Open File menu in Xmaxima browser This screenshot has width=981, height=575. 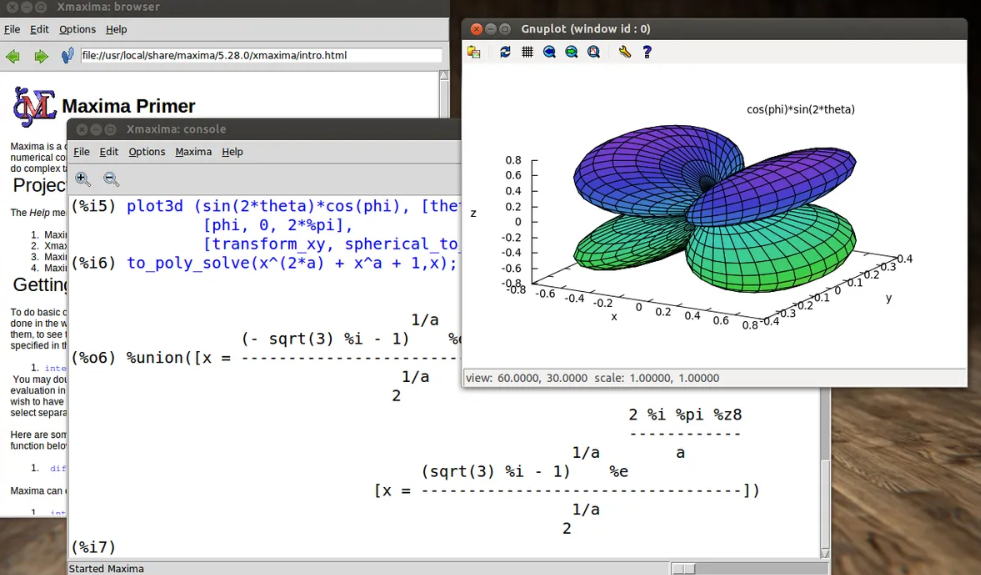12,29
